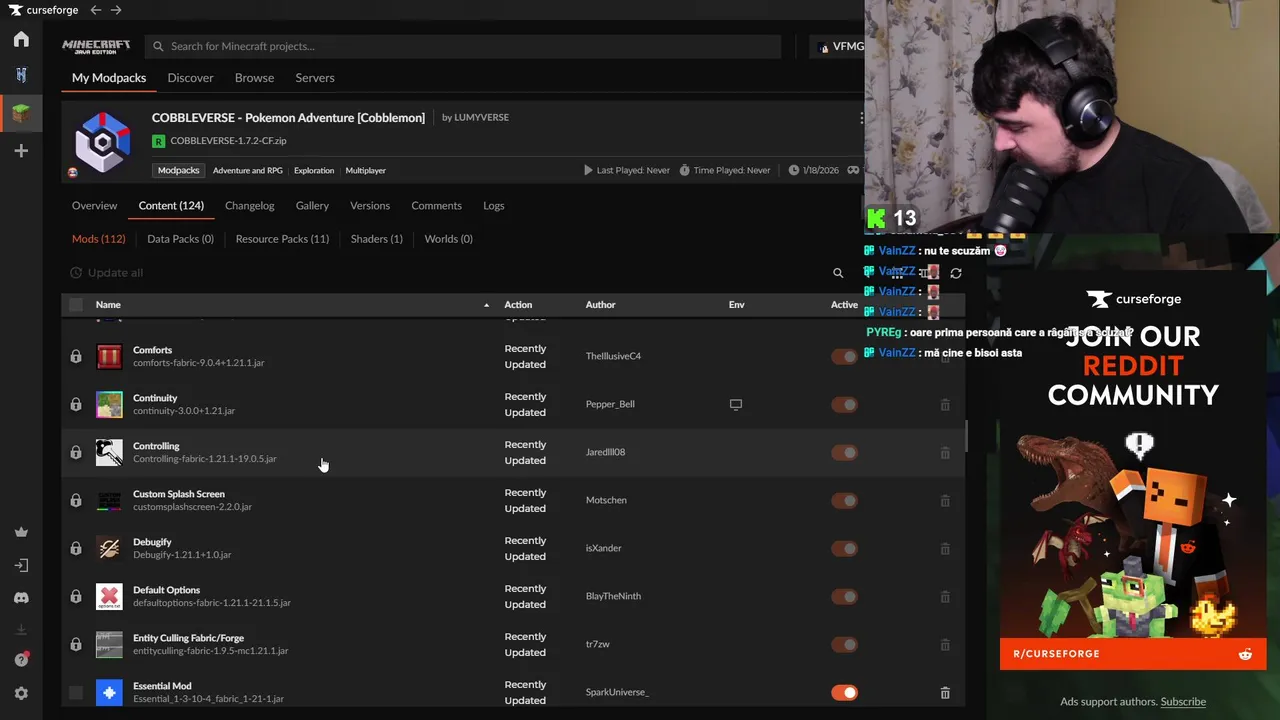Disable the Essential Mod active switch
The image size is (1280, 720).
pos(844,692)
